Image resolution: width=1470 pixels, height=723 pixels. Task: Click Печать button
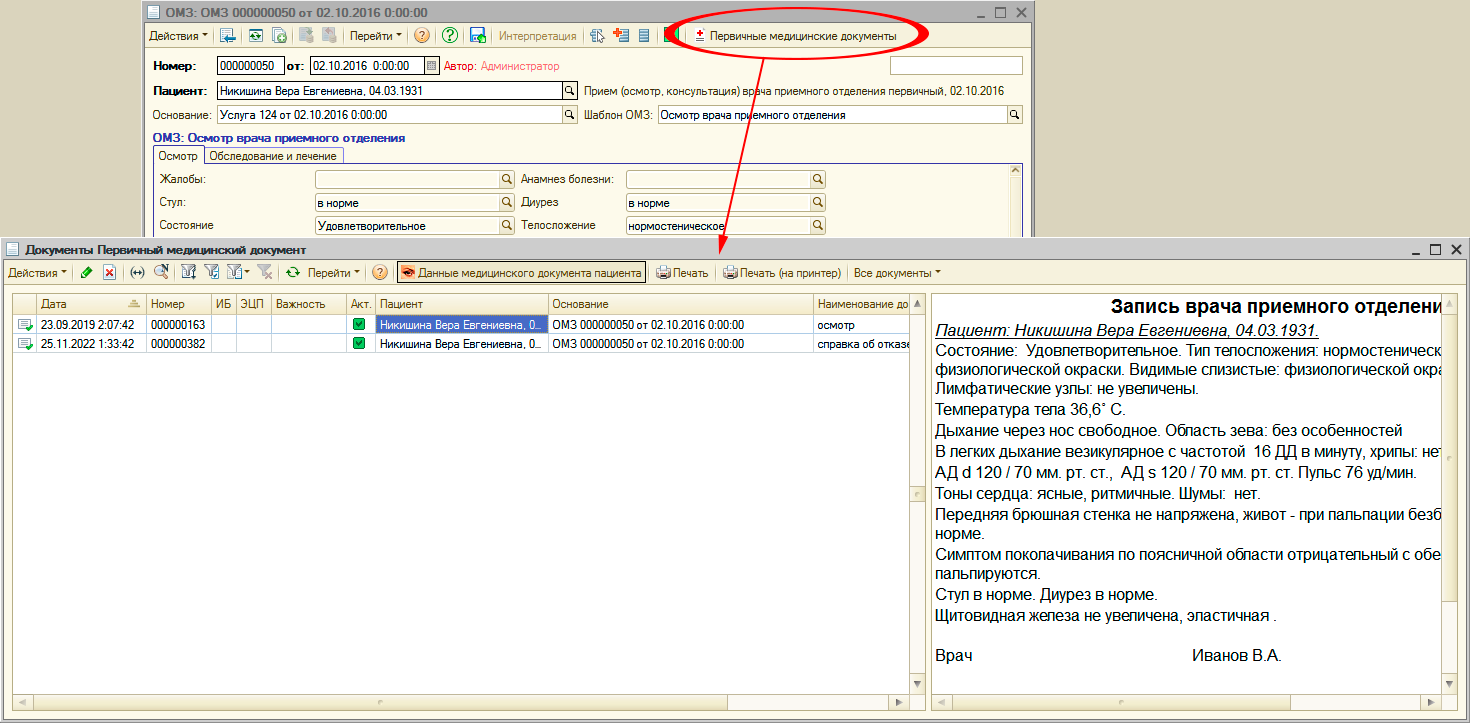683,272
